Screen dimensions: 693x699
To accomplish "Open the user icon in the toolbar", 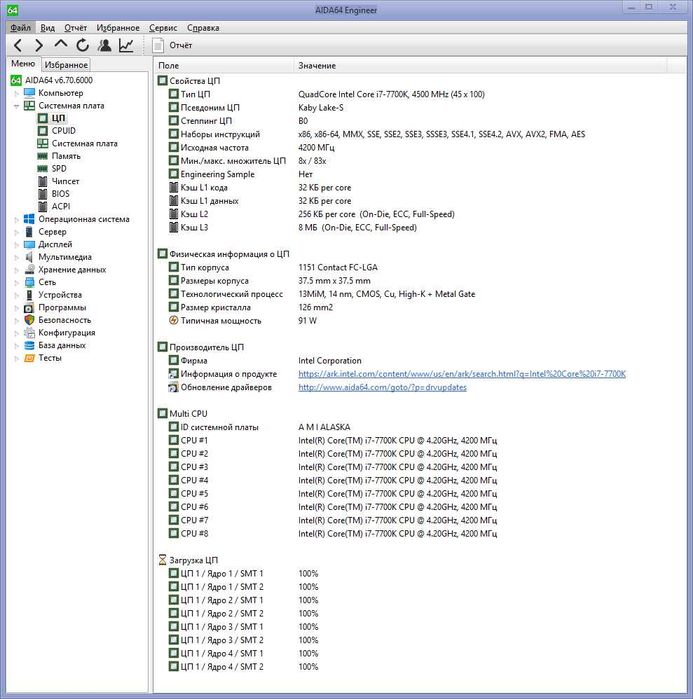I will click(x=105, y=45).
